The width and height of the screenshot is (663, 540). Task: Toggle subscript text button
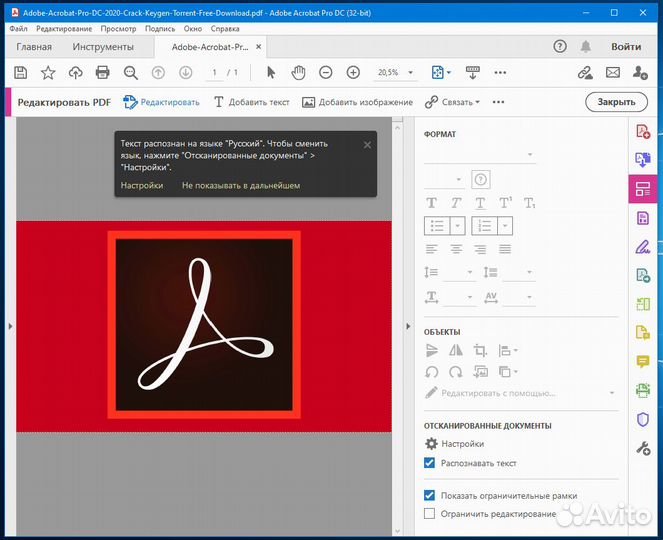(529, 203)
